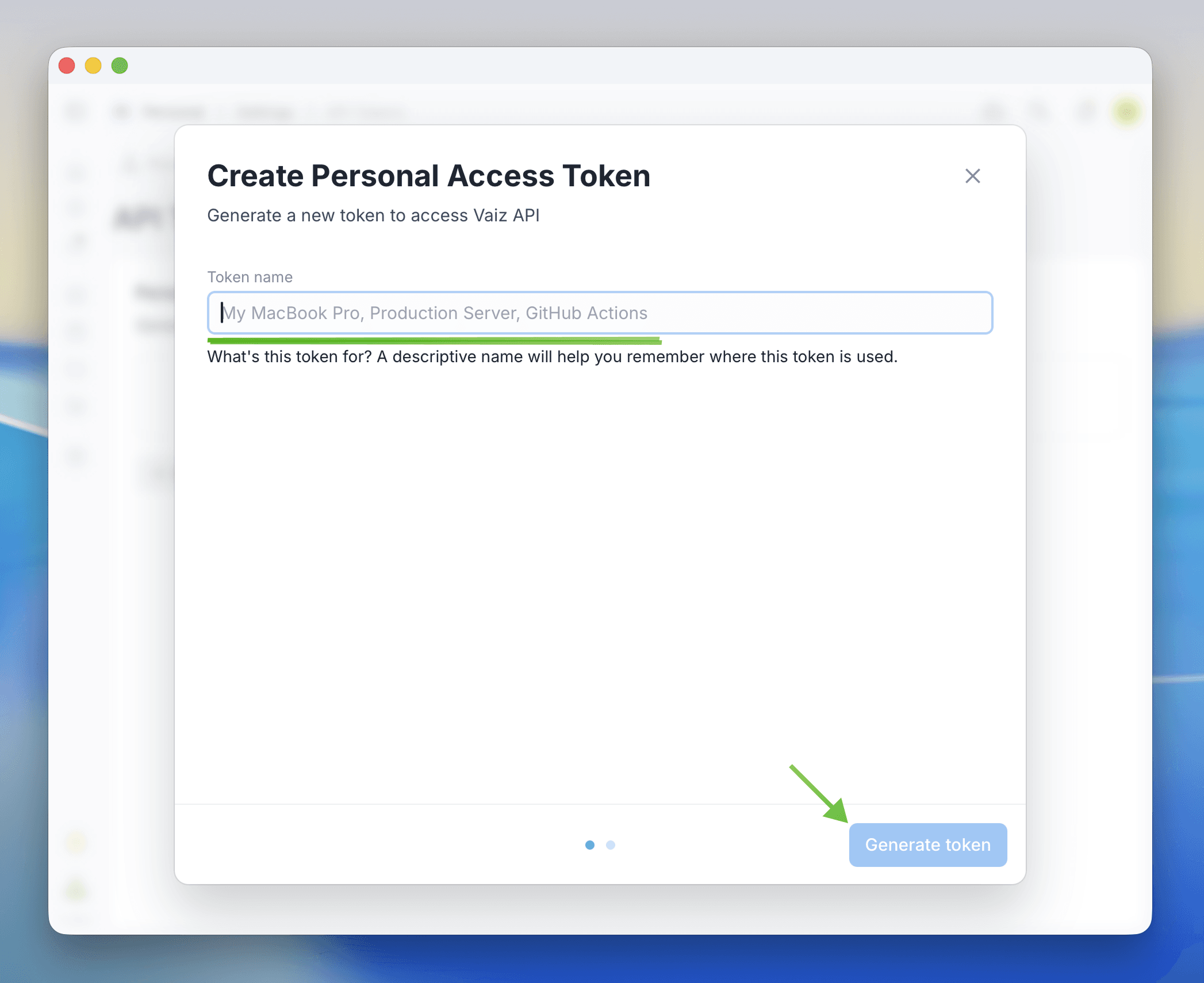
Task: Click the "Generate a new token" subtitle text
Action: click(x=373, y=216)
